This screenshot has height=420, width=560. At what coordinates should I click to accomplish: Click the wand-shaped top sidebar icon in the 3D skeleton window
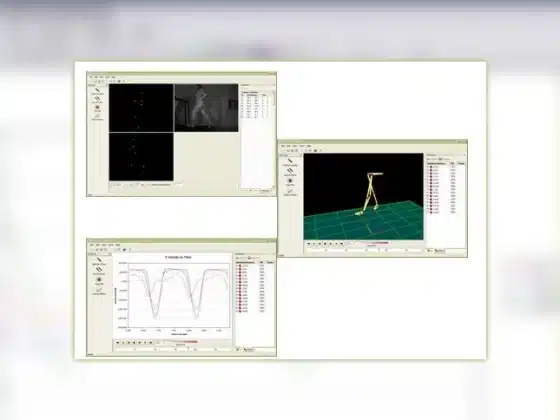[x=290, y=161]
